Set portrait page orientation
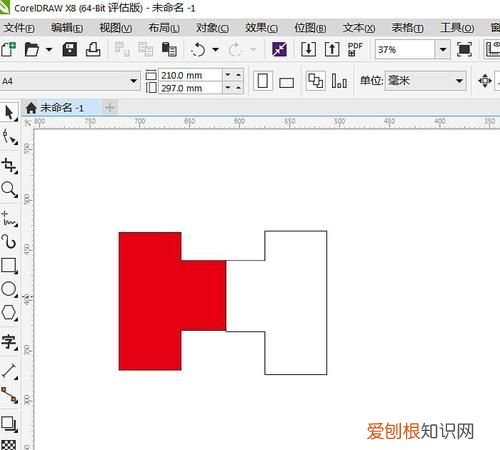Screen dimensions: 500x450 263,81
